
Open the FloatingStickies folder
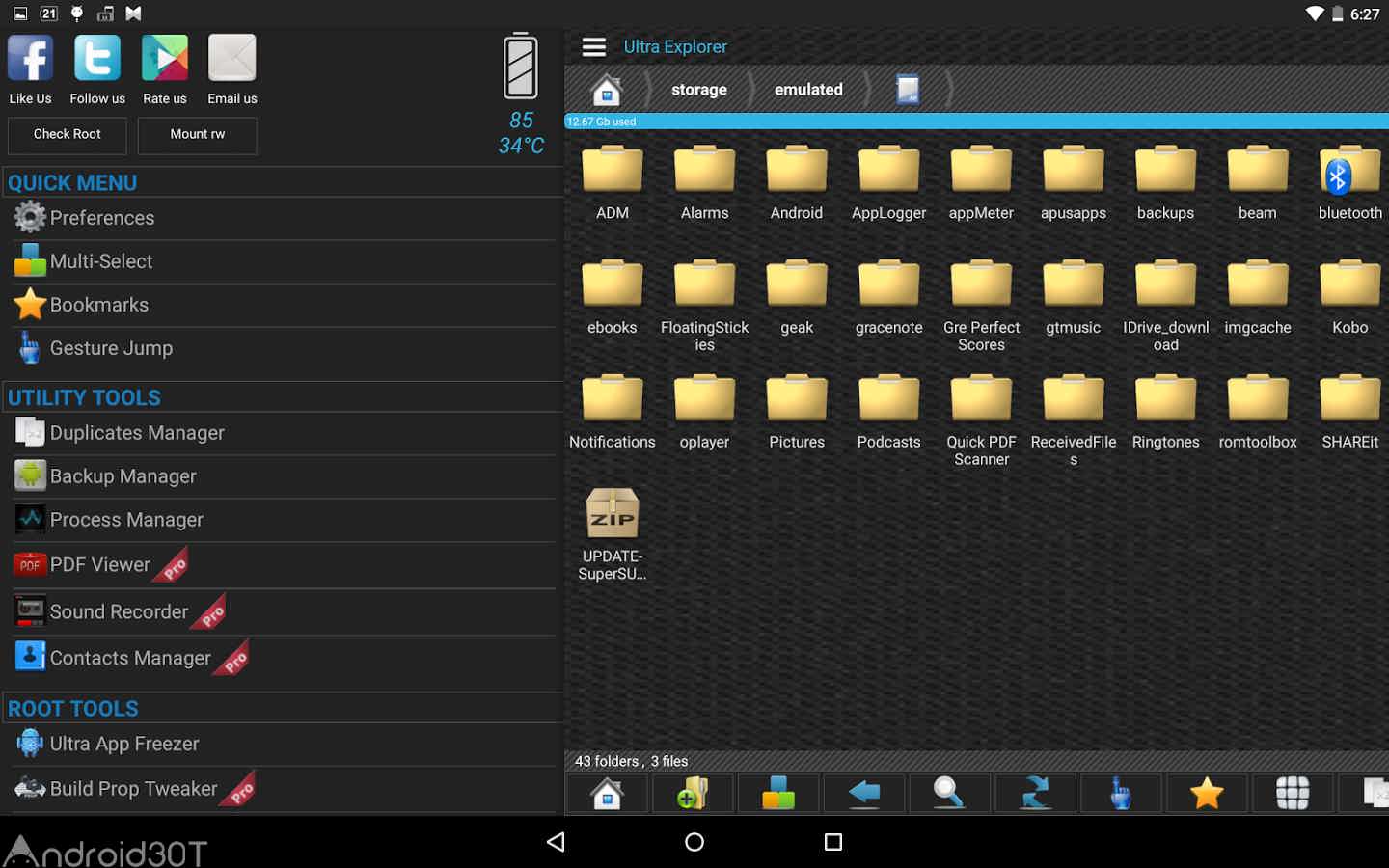pyautogui.click(x=704, y=306)
